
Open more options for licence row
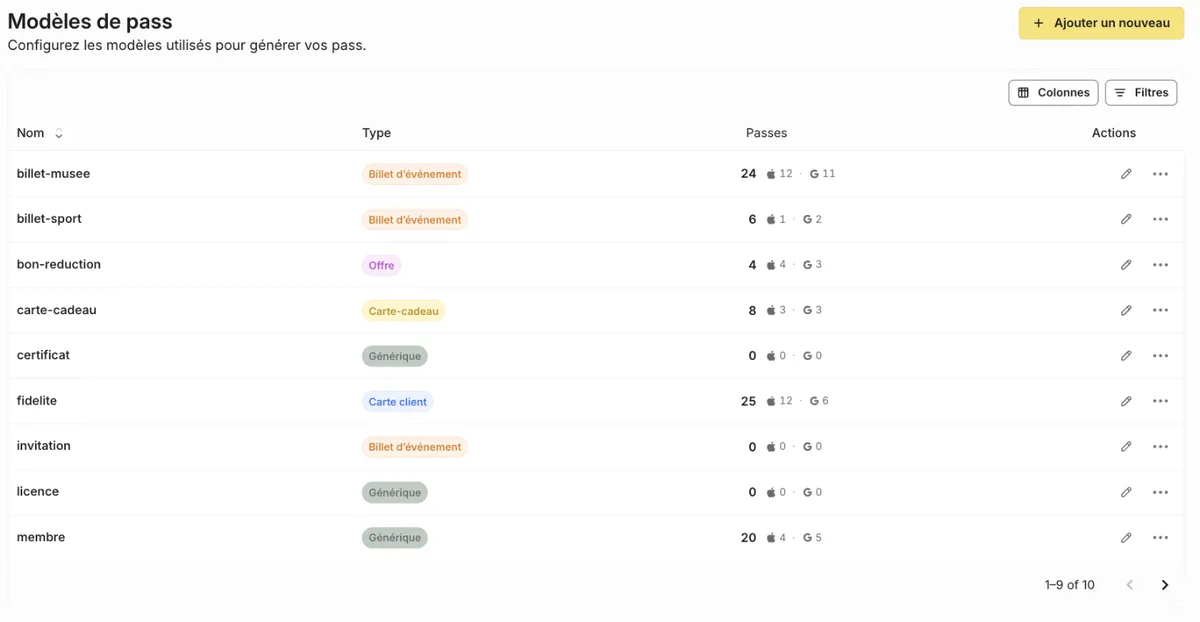(1160, 492)
